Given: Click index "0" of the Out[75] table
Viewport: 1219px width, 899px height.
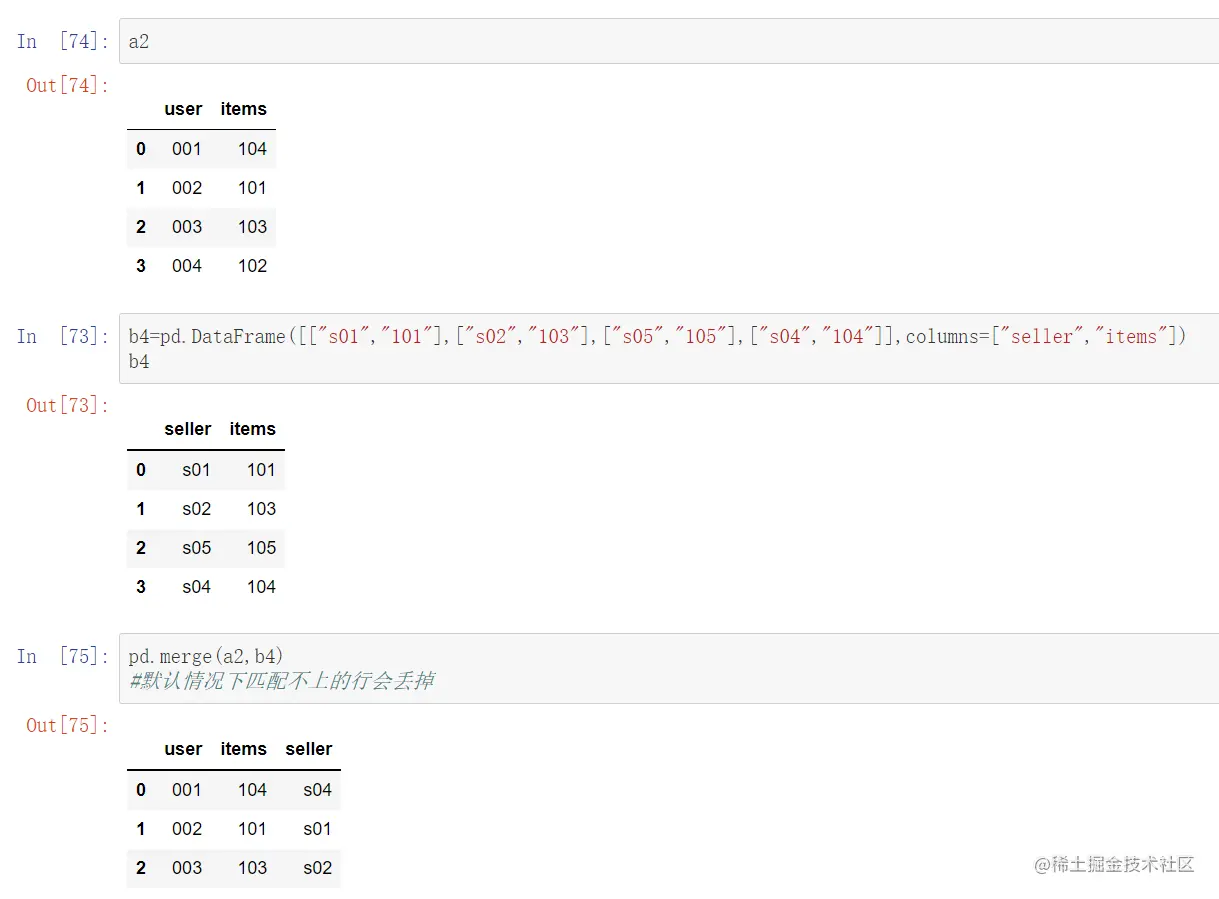Looking at the screenshot, I should tap(141, 790).
